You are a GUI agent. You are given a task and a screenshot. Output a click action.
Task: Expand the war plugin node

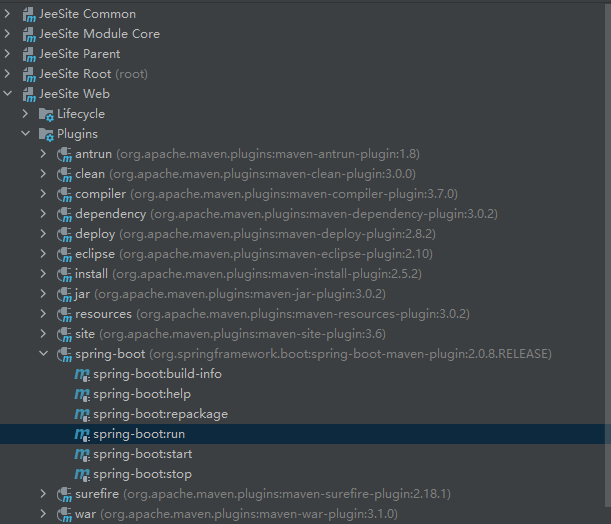(x=43, y=514)
